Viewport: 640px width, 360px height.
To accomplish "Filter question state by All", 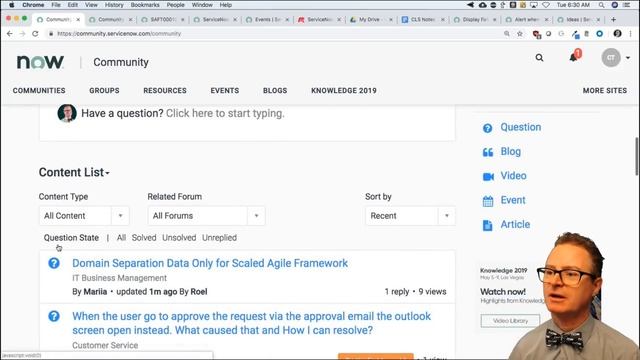I will pyautogui.click(x=121, y=238).
